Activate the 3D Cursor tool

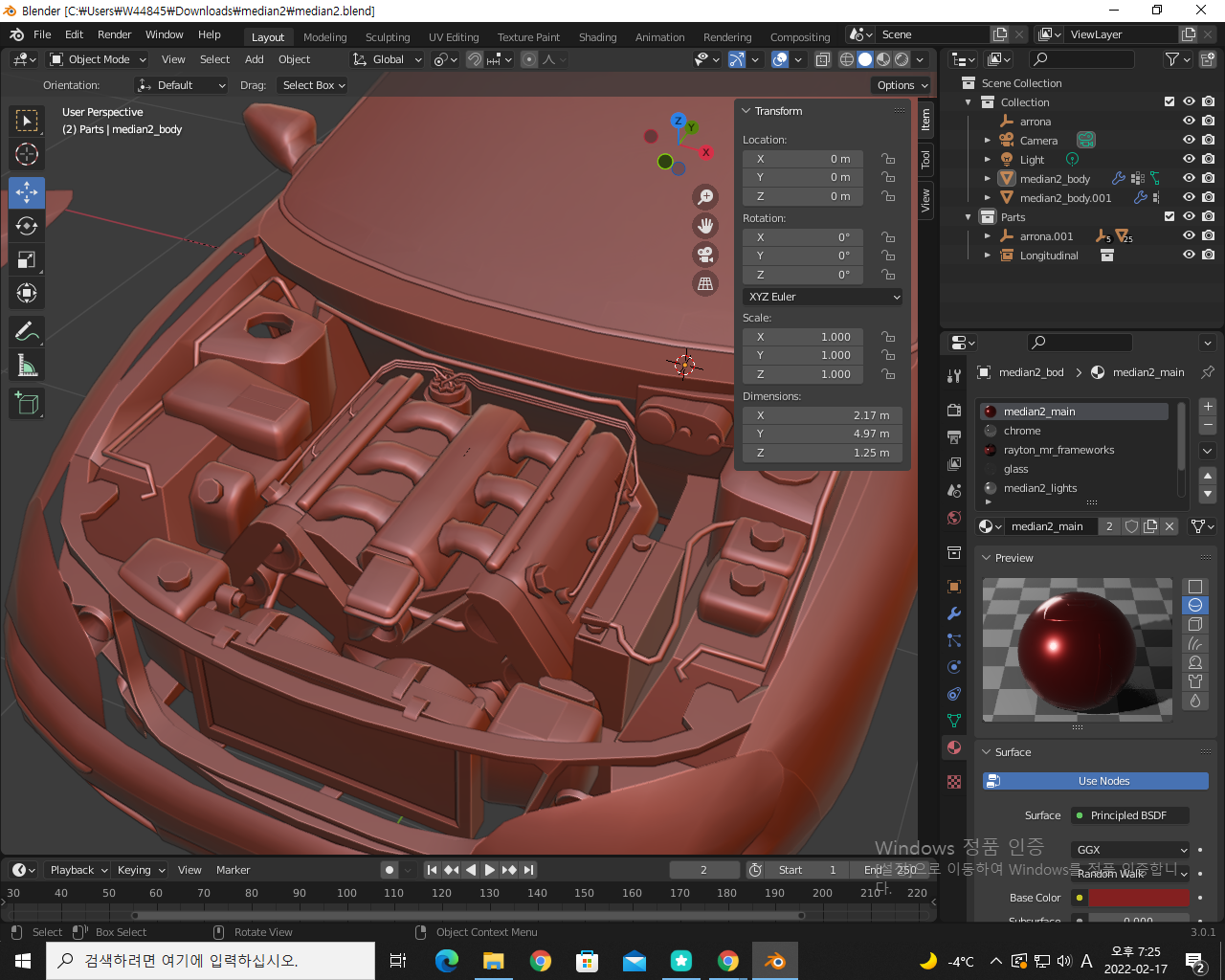pos(27,154)
